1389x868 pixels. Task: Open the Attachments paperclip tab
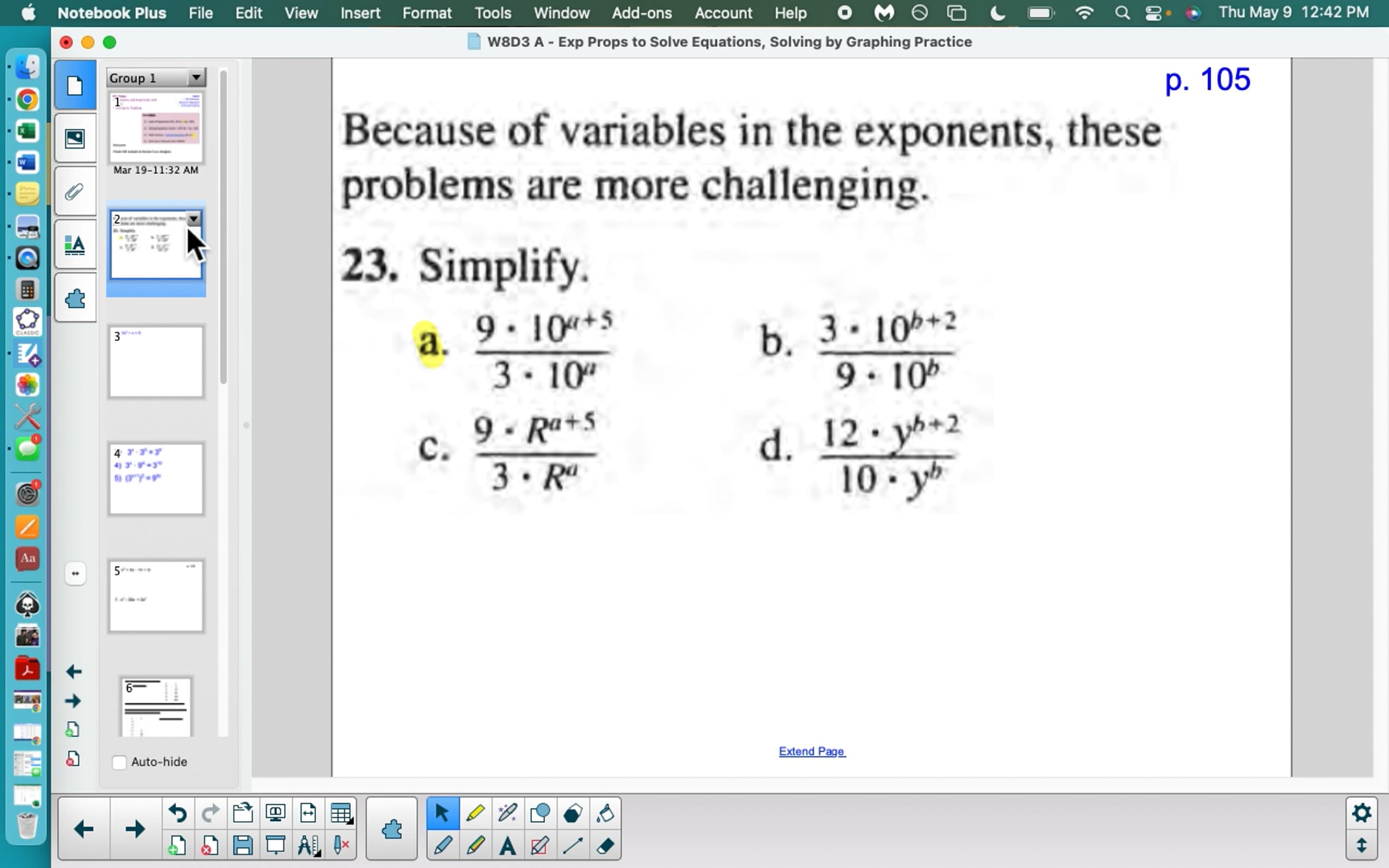[x=75, y=192]
